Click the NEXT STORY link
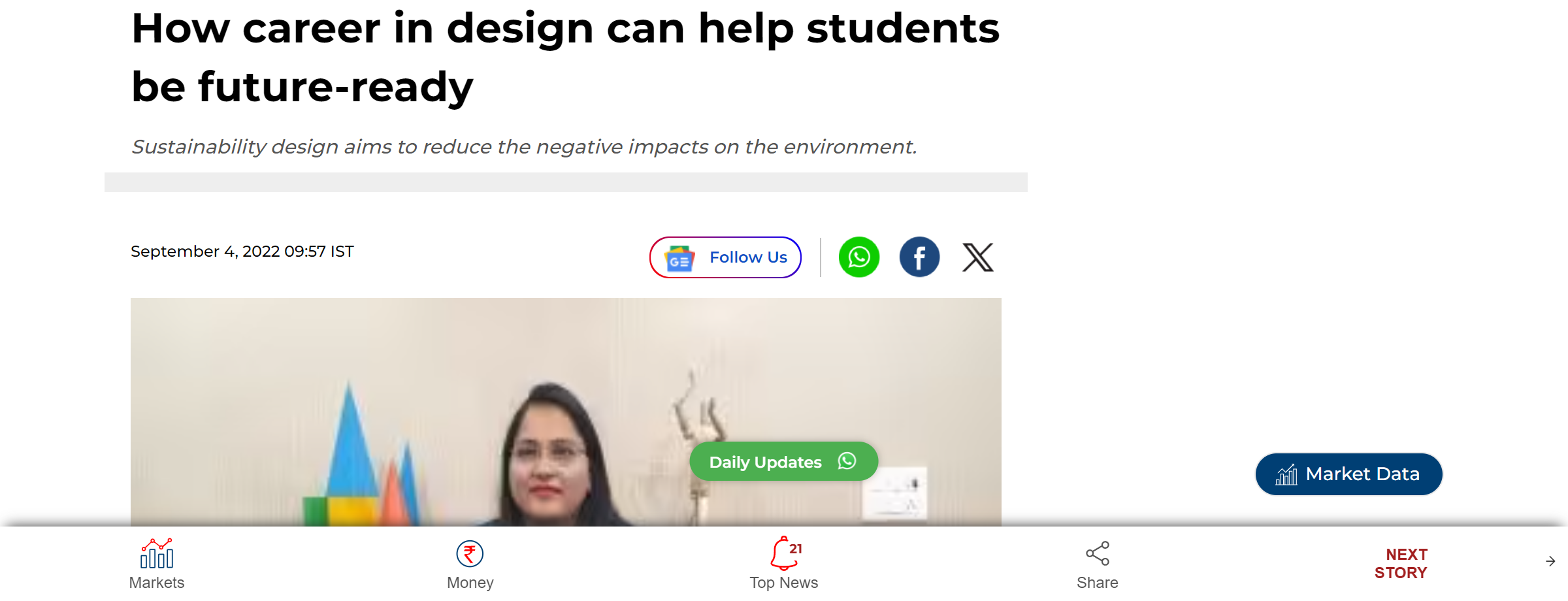The height and width of the screenshot is (601, 1568). pyautogui.click(x=1401, y=563)
